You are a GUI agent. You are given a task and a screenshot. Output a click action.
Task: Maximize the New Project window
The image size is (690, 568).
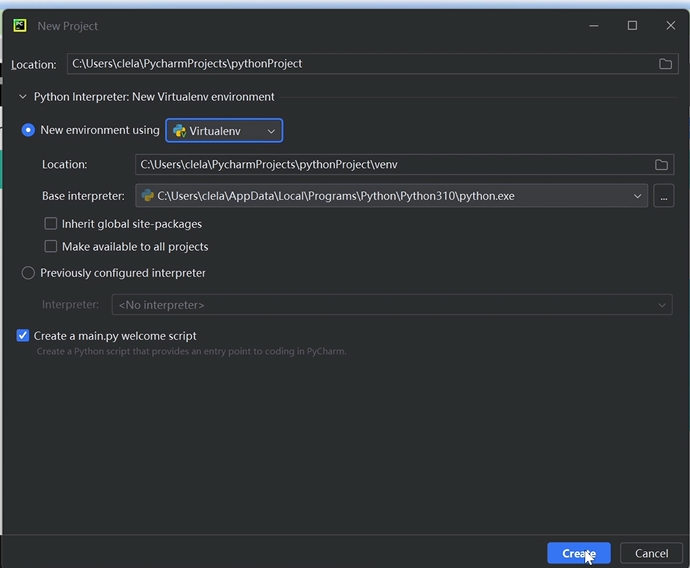632,25
